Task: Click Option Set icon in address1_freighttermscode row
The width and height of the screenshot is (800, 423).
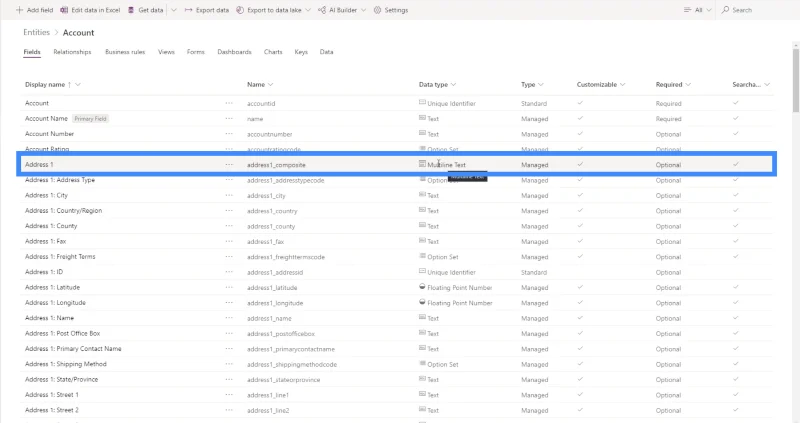Action: (x=422, y=256)
